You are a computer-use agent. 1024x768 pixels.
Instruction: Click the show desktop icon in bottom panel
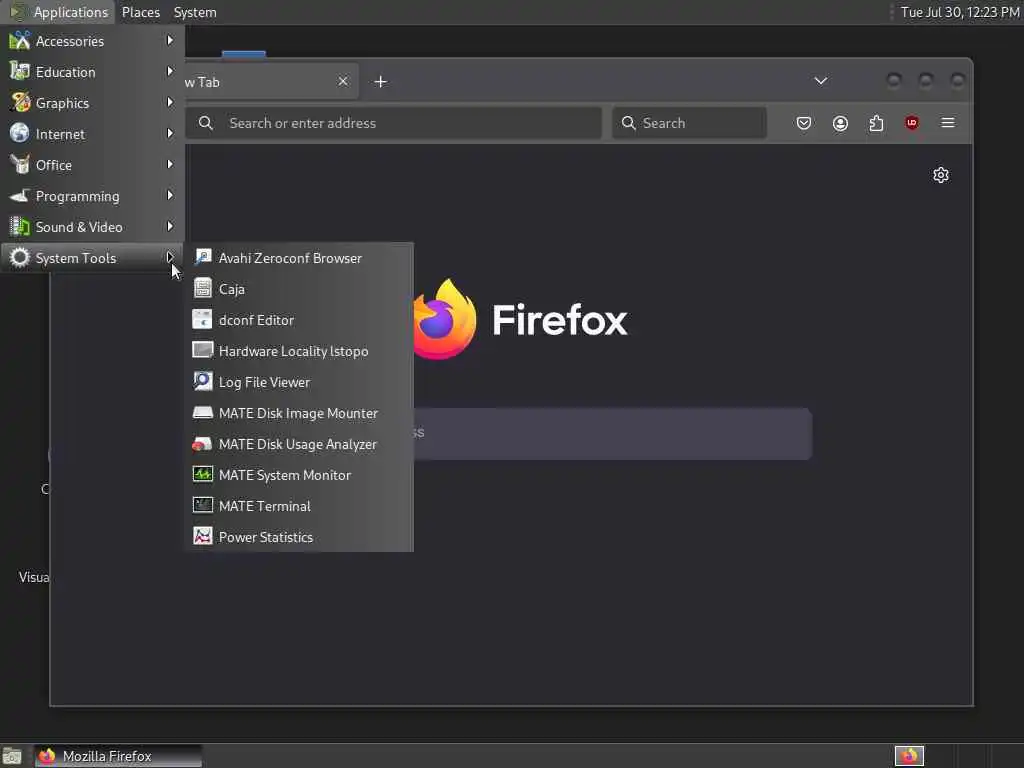(x=12, y=756)
